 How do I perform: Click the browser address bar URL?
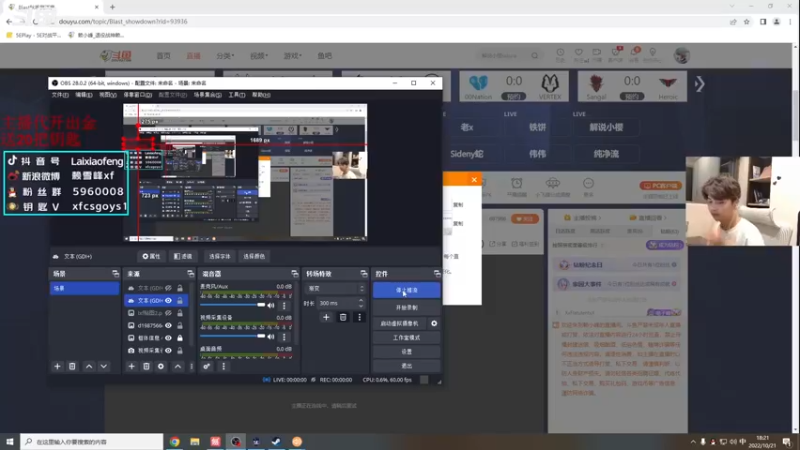[x=123, y=21]
